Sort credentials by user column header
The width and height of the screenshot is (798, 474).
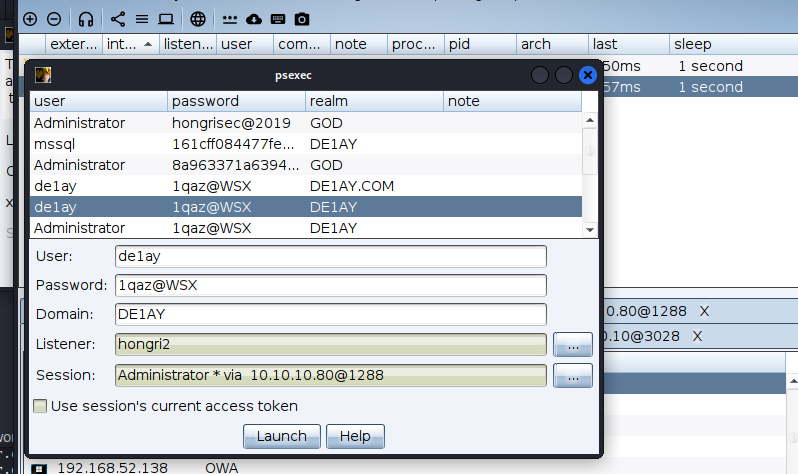point(99,101)
